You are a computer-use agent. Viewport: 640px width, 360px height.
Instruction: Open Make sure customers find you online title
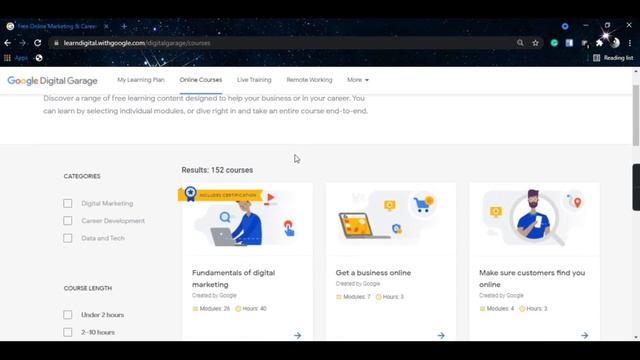pos(532,278)
